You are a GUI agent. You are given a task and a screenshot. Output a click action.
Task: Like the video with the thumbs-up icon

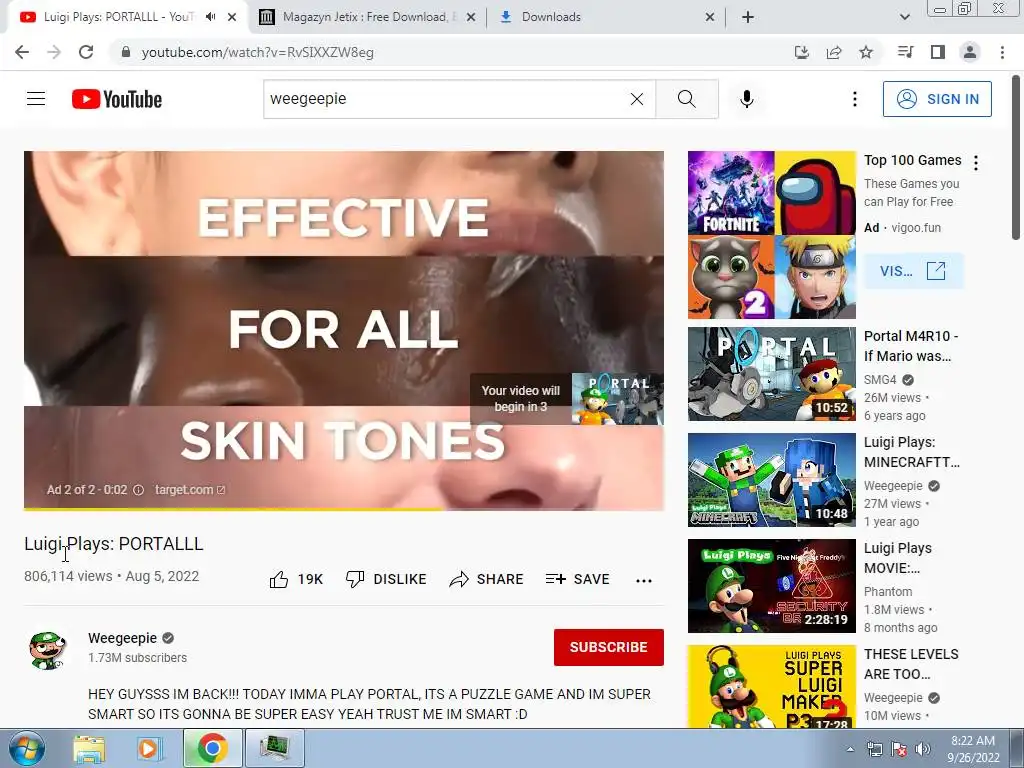[x=279, y=579]
